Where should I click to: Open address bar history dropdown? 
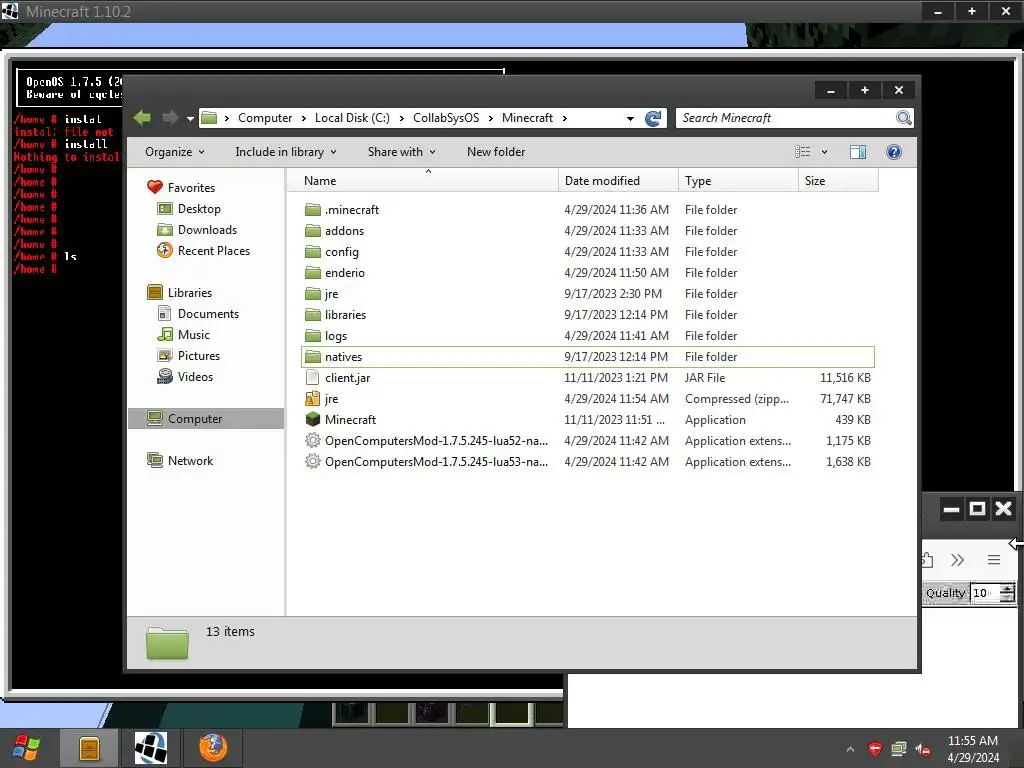click(630, 119)
